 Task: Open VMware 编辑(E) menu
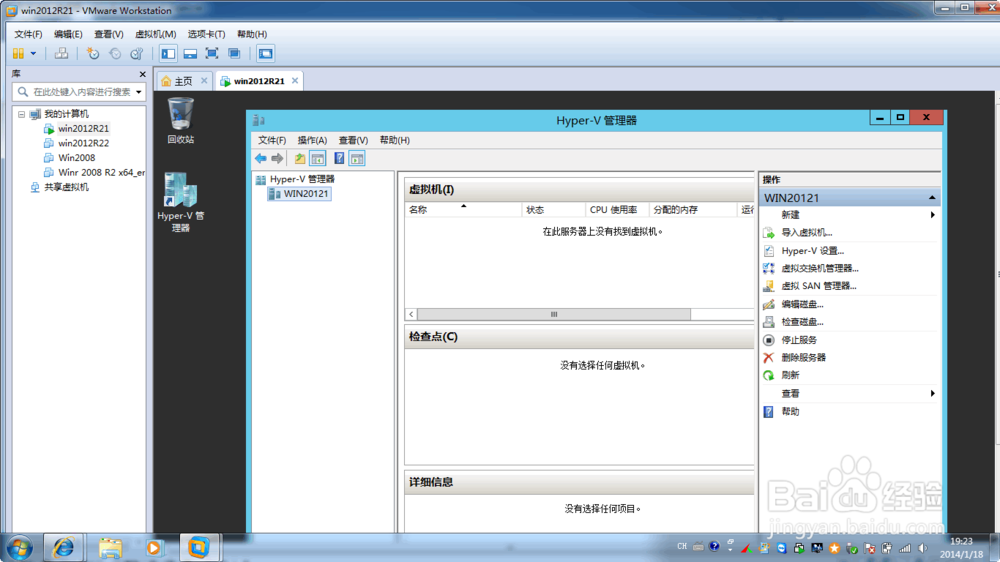[68, 34]
